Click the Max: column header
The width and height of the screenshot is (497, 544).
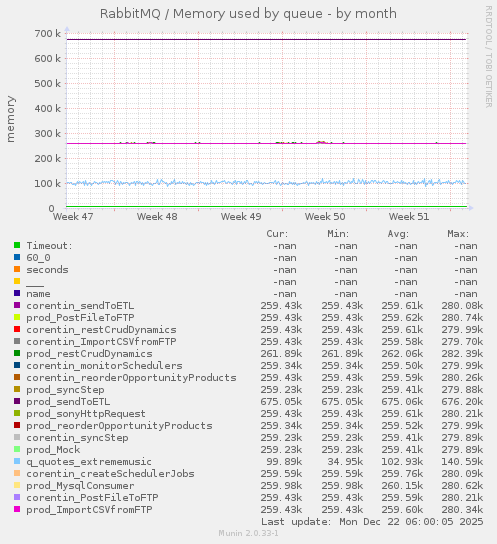click(458, 233)
